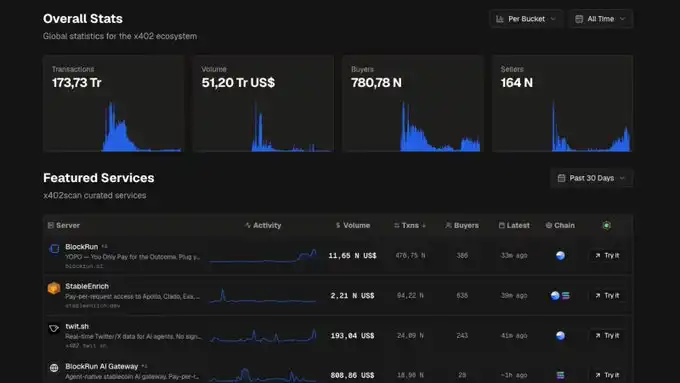Click the BlockRun AI Gateway globe icon
The height and width of the screenshot is (383, 680).
pyautogui.click(x=54, y=368)
